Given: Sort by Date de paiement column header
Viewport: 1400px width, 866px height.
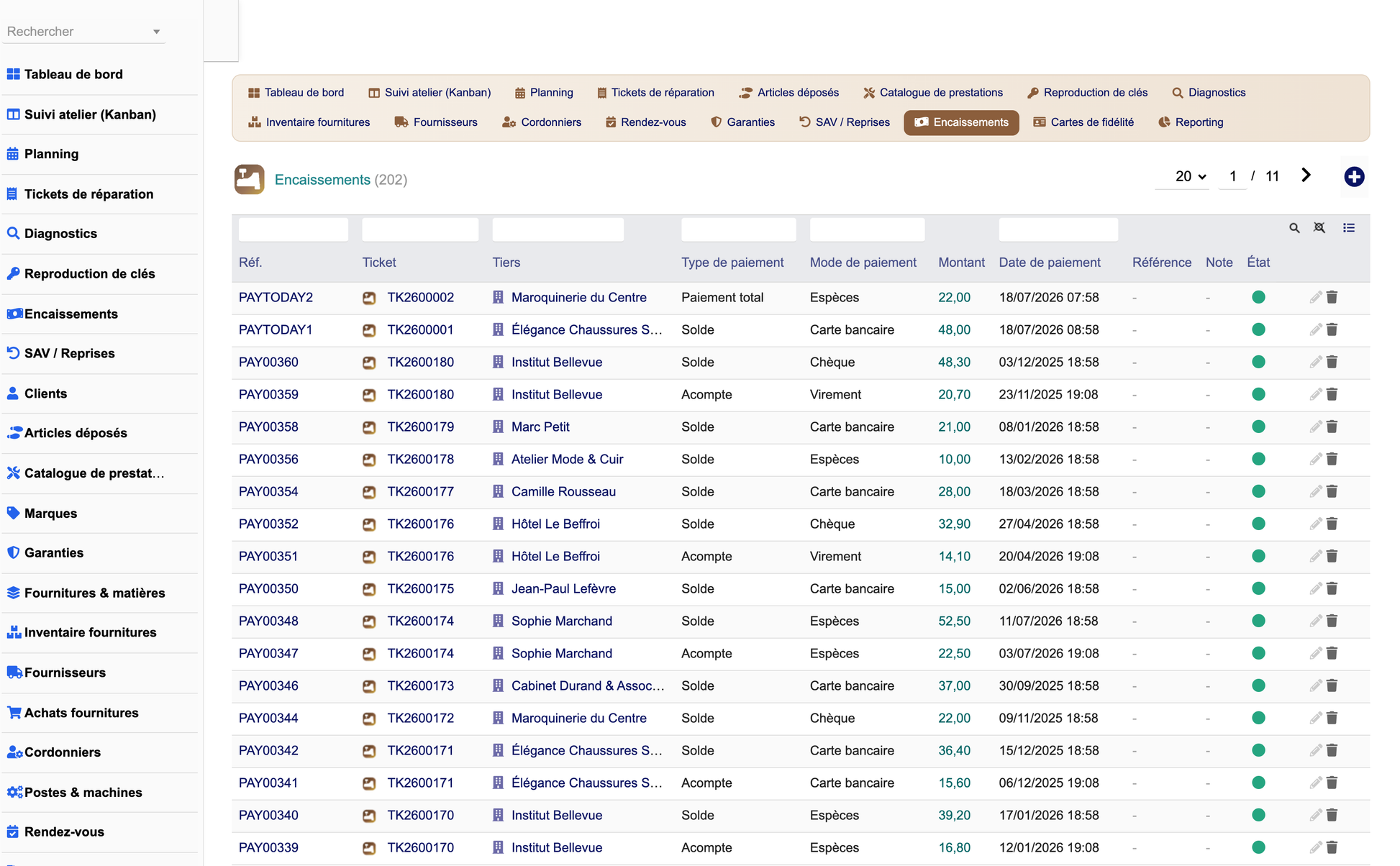Looking at the screenshot, I should 1050,263.
